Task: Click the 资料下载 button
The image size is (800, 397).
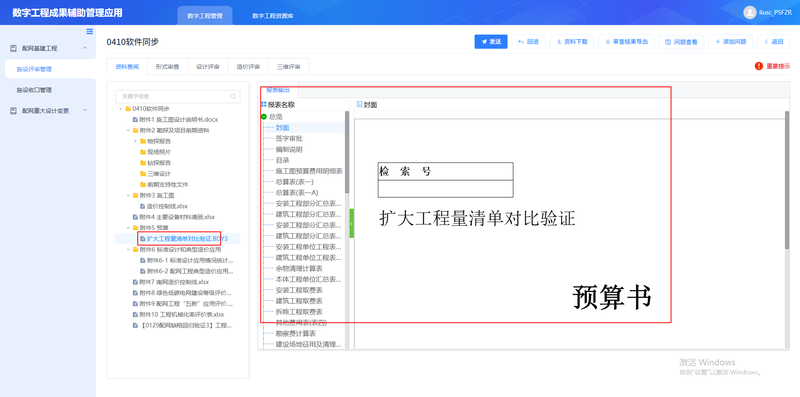Action: tap(572, 42)
